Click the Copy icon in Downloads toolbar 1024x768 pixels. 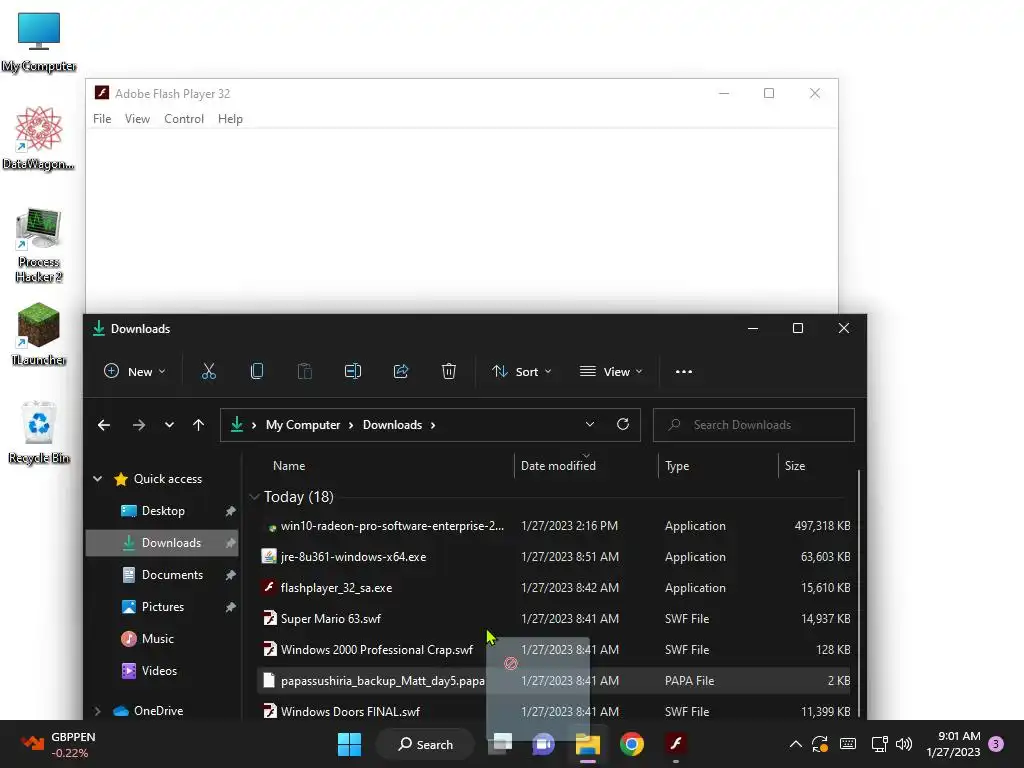point(257,372)
